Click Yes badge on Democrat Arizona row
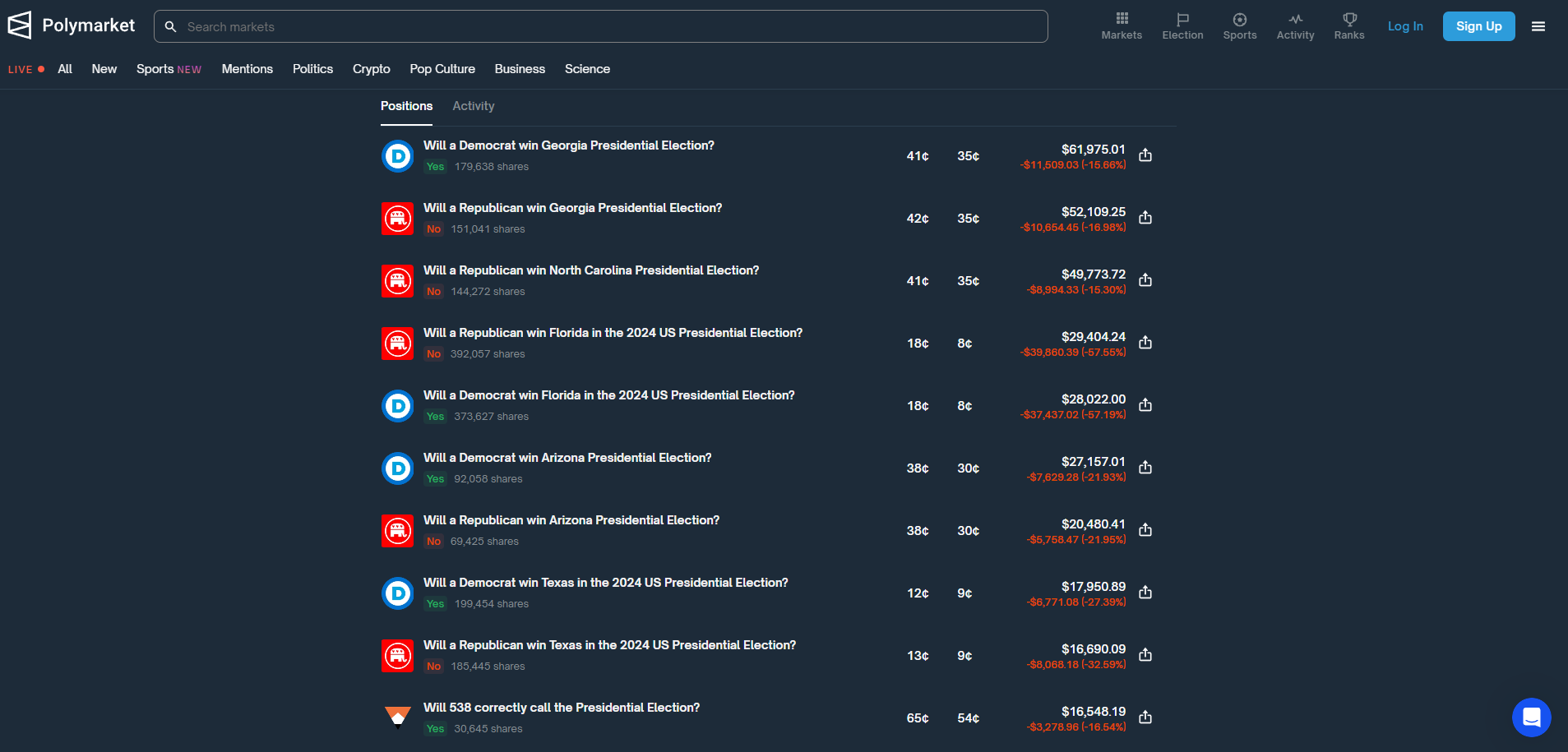This screenshot has height=752, width=1568. click(435, 479)
